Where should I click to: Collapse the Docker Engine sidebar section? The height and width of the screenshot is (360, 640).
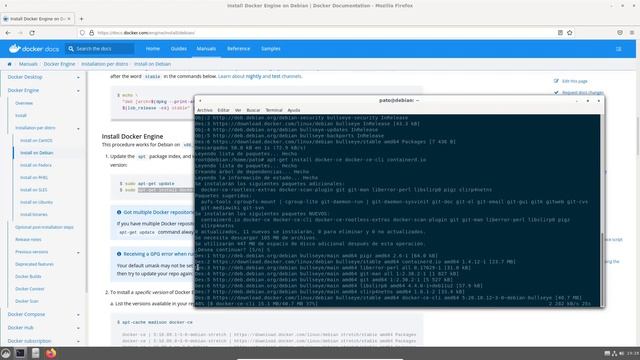coord(78,91)
